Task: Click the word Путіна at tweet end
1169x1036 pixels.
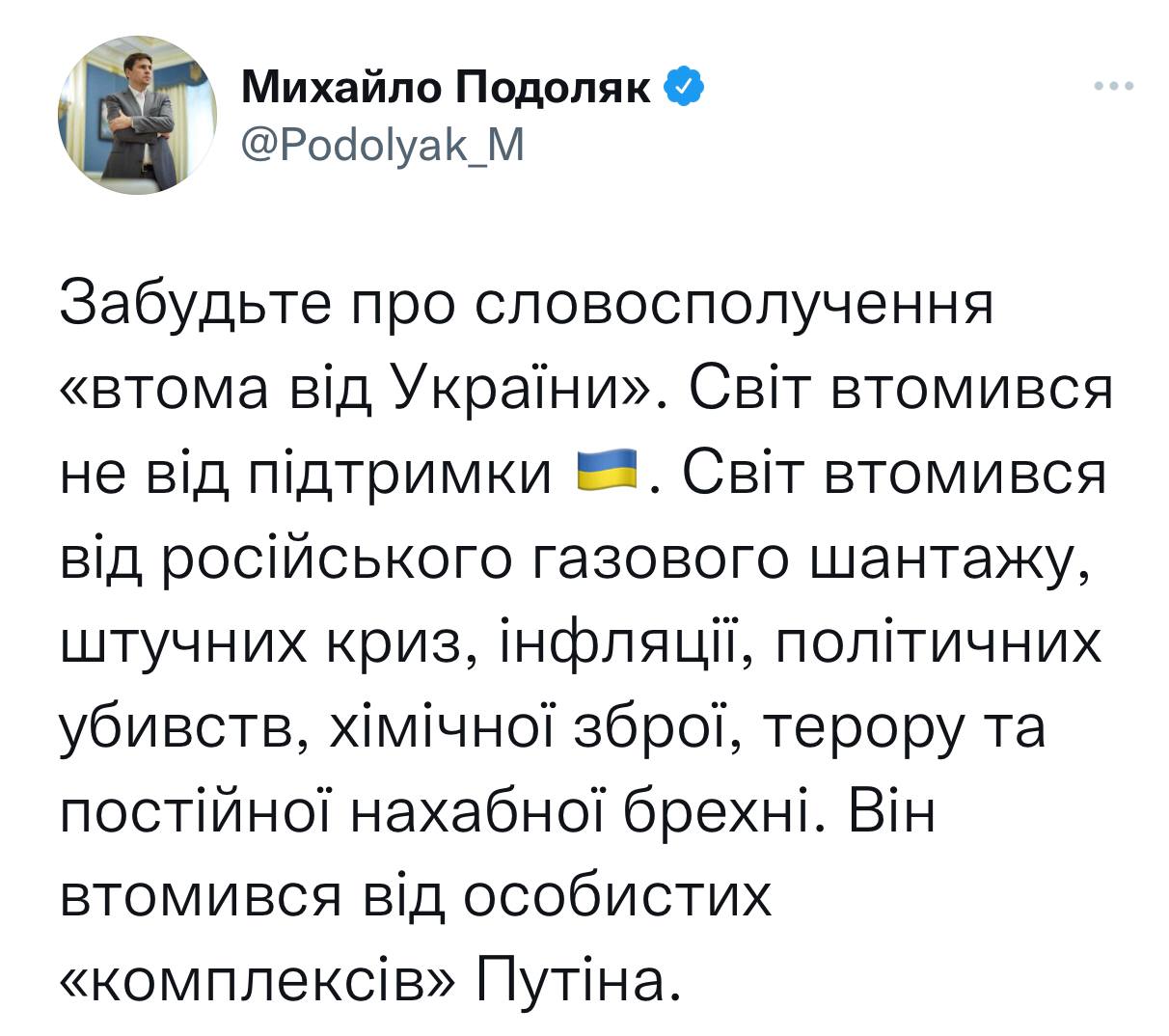Action: 572,980
